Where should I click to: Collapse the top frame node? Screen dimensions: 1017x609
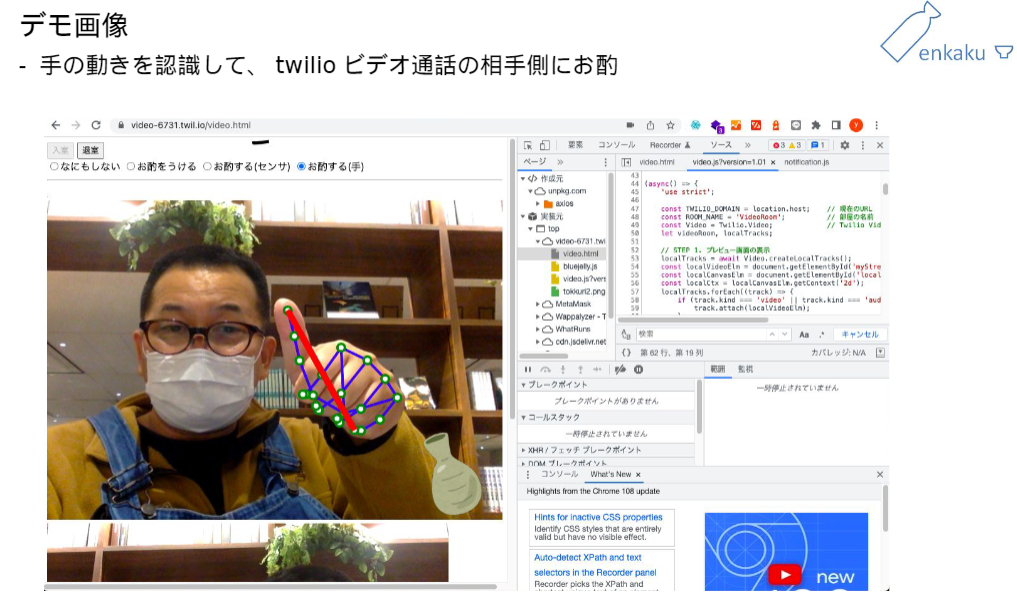click(530, 229)
